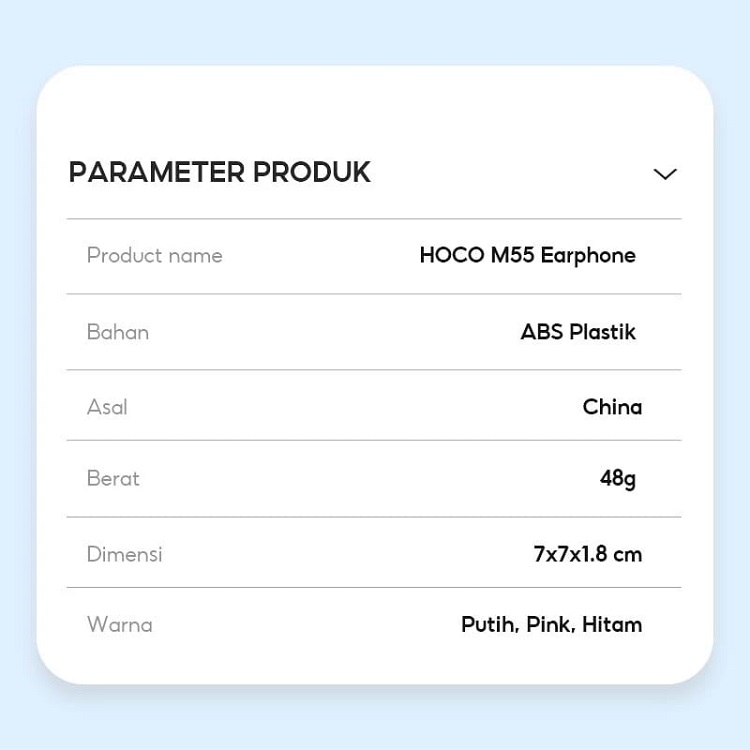
Task: Select the Bahan label
Action: [118, 332]
